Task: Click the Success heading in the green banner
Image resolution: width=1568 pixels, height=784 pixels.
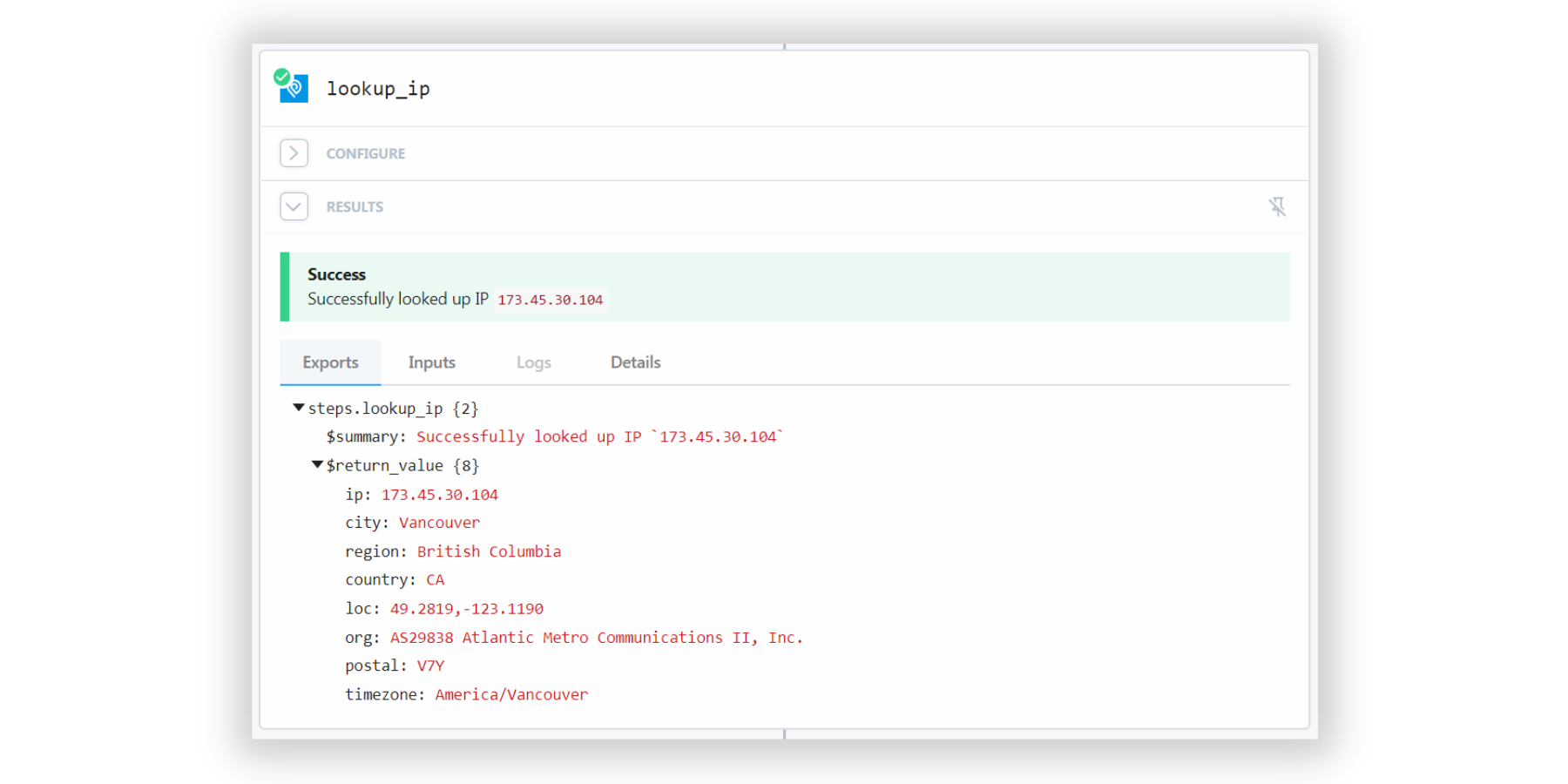Action: coord(336,274)
